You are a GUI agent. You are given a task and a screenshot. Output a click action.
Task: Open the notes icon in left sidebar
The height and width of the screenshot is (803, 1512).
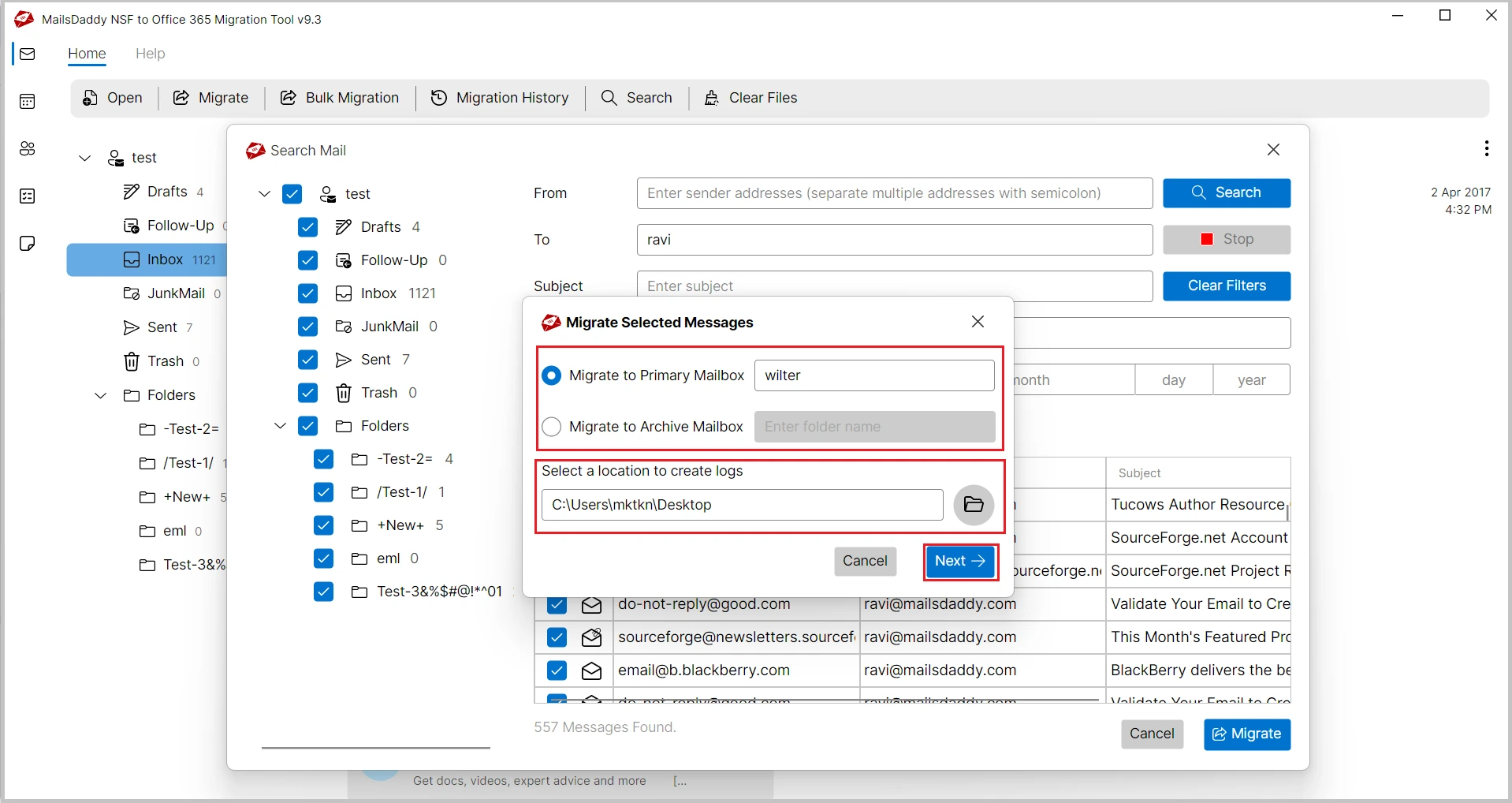pos(28,244)
